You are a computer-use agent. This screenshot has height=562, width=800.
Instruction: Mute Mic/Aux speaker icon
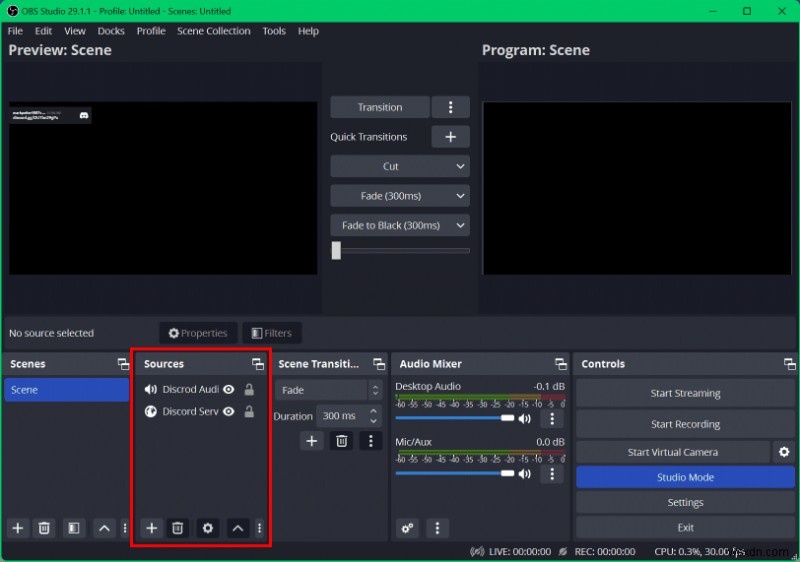click(x=524, y=474)
